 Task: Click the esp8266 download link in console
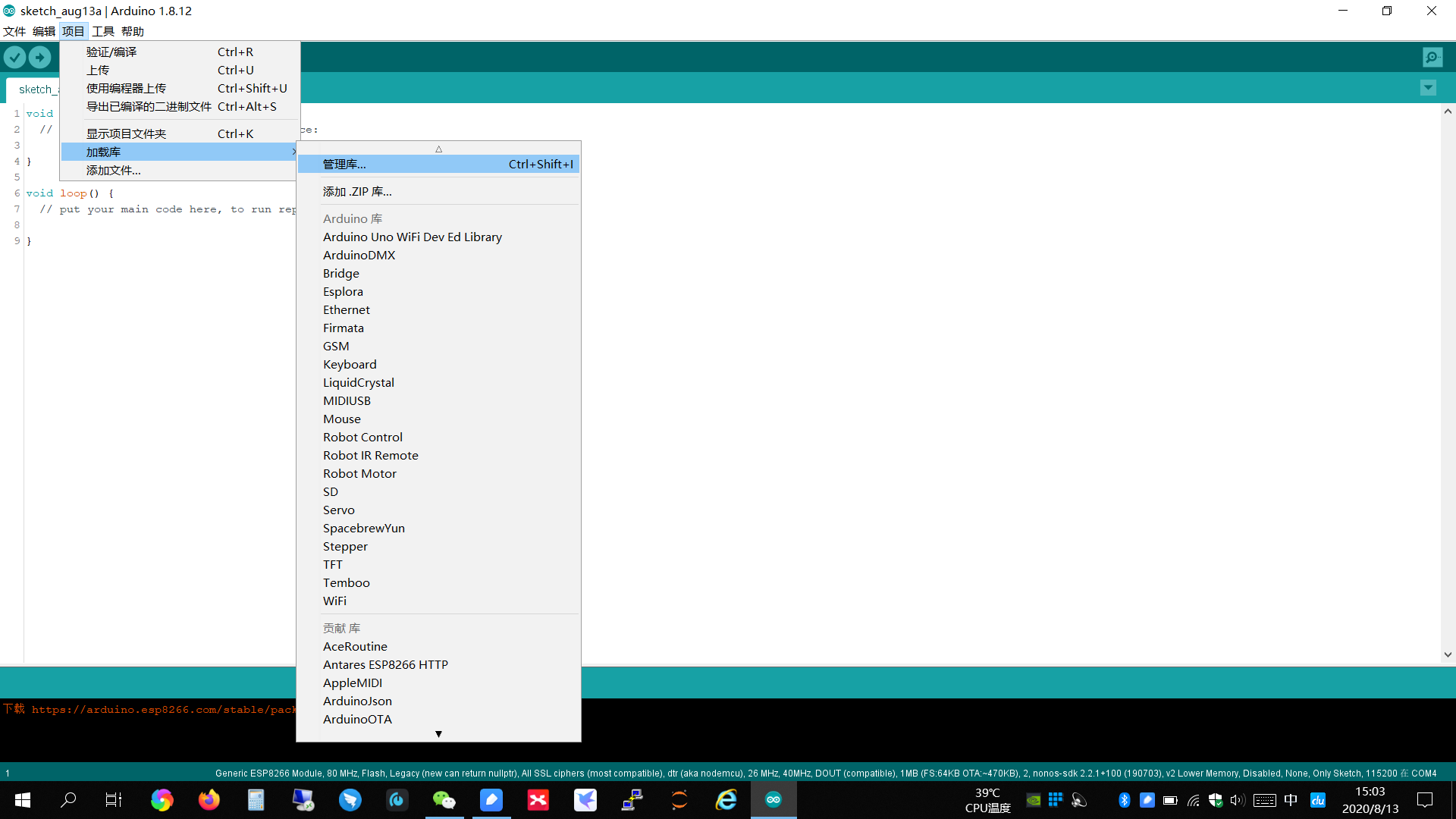pos(164,709)
